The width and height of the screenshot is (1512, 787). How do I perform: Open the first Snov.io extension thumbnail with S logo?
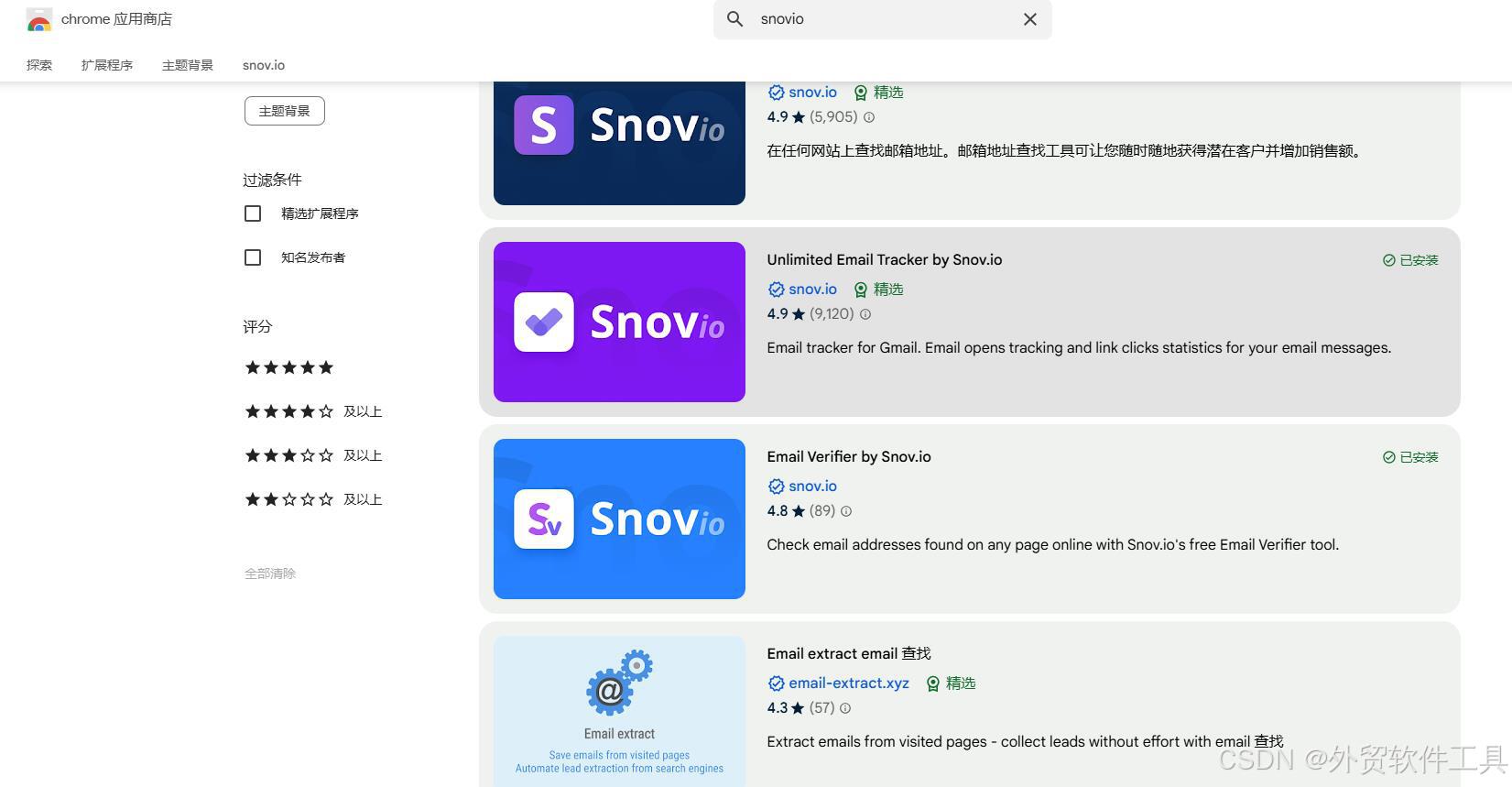pos(619,143)
